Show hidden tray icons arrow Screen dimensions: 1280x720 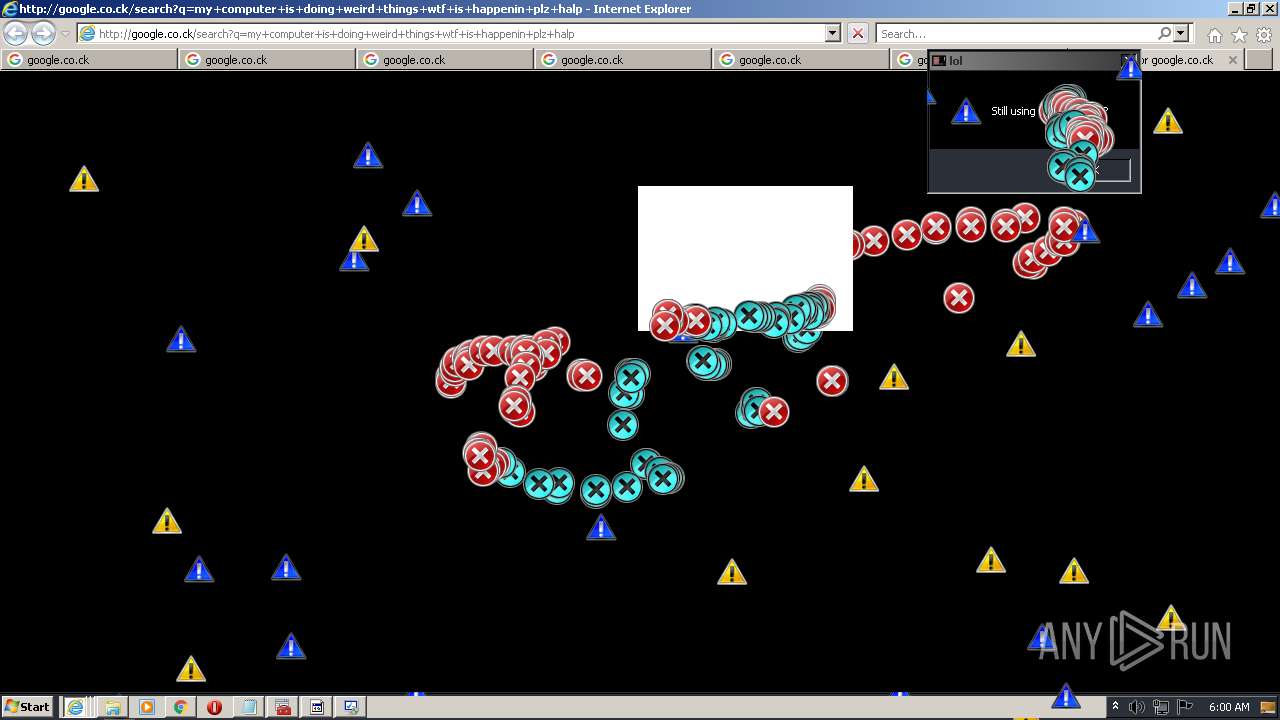[x=1115, y=707]
